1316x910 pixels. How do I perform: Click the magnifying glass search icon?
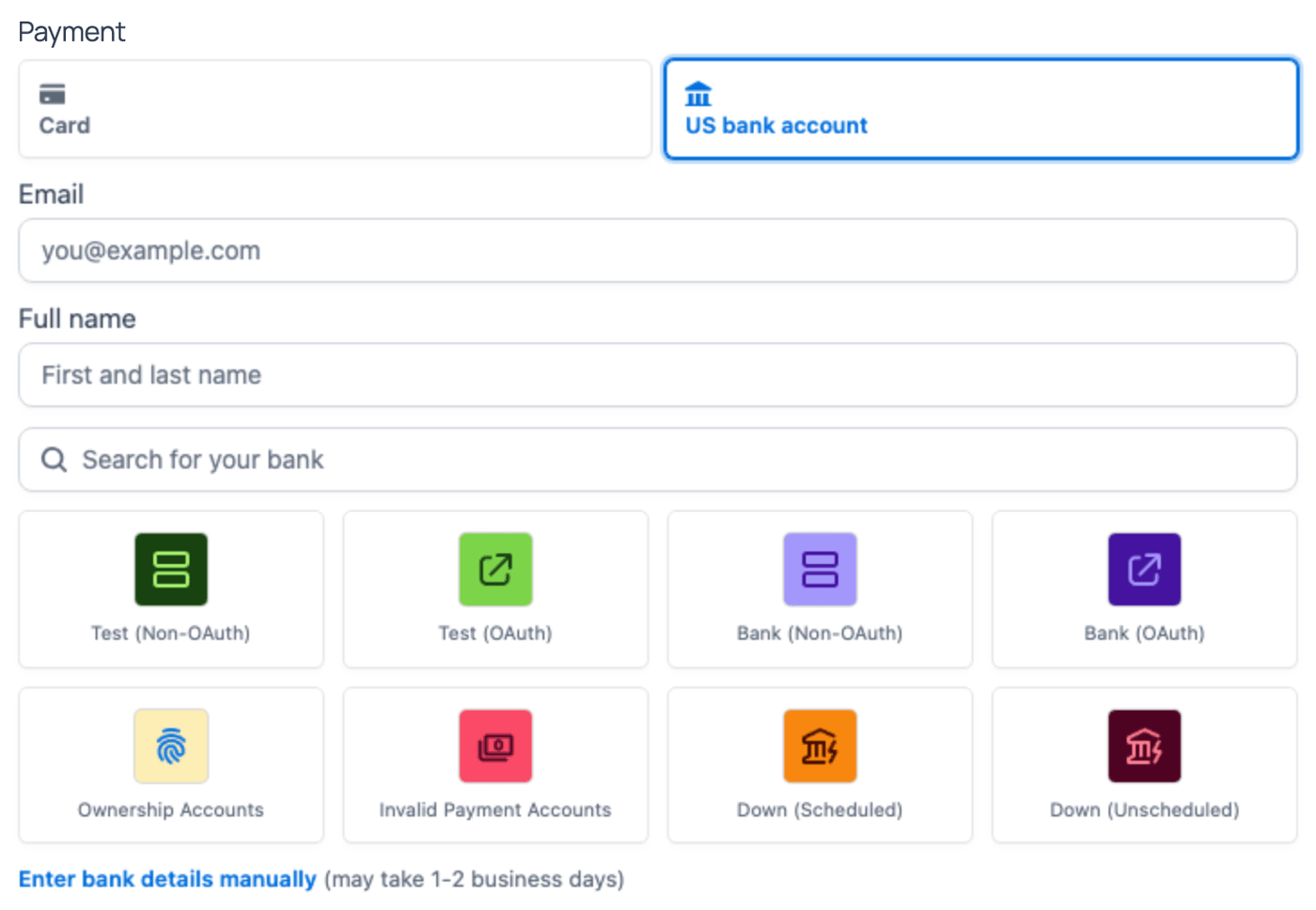[55, 460]
